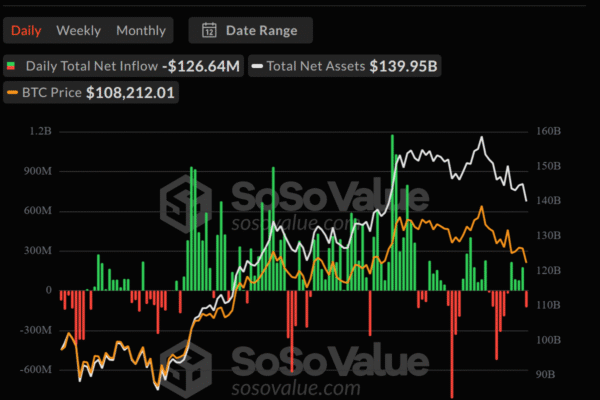The width and height of the screenshot is (600, 400).
Task: Select the longest red outflow bar
Action: (452, 340)
